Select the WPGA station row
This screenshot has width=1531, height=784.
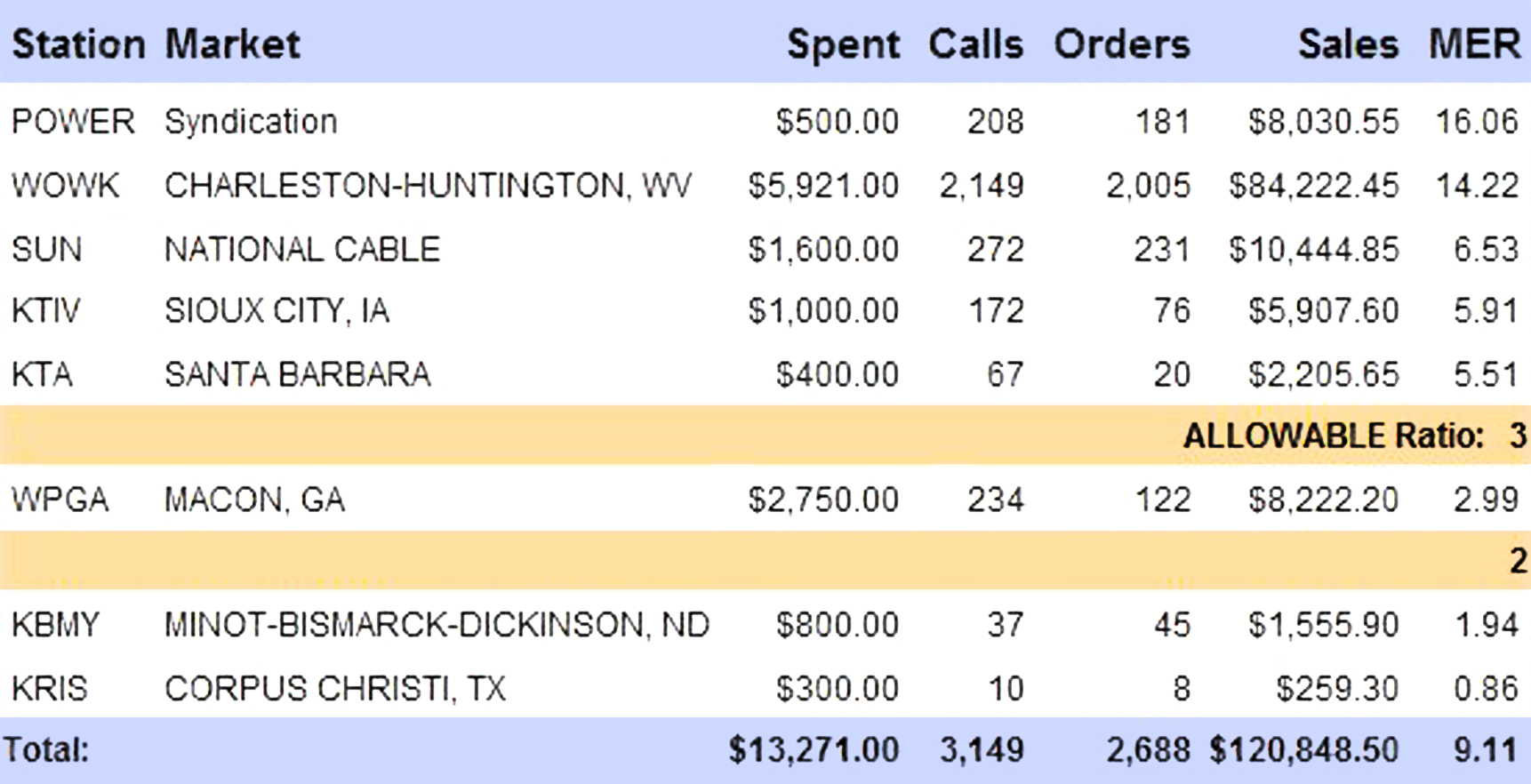click(765, 500)
